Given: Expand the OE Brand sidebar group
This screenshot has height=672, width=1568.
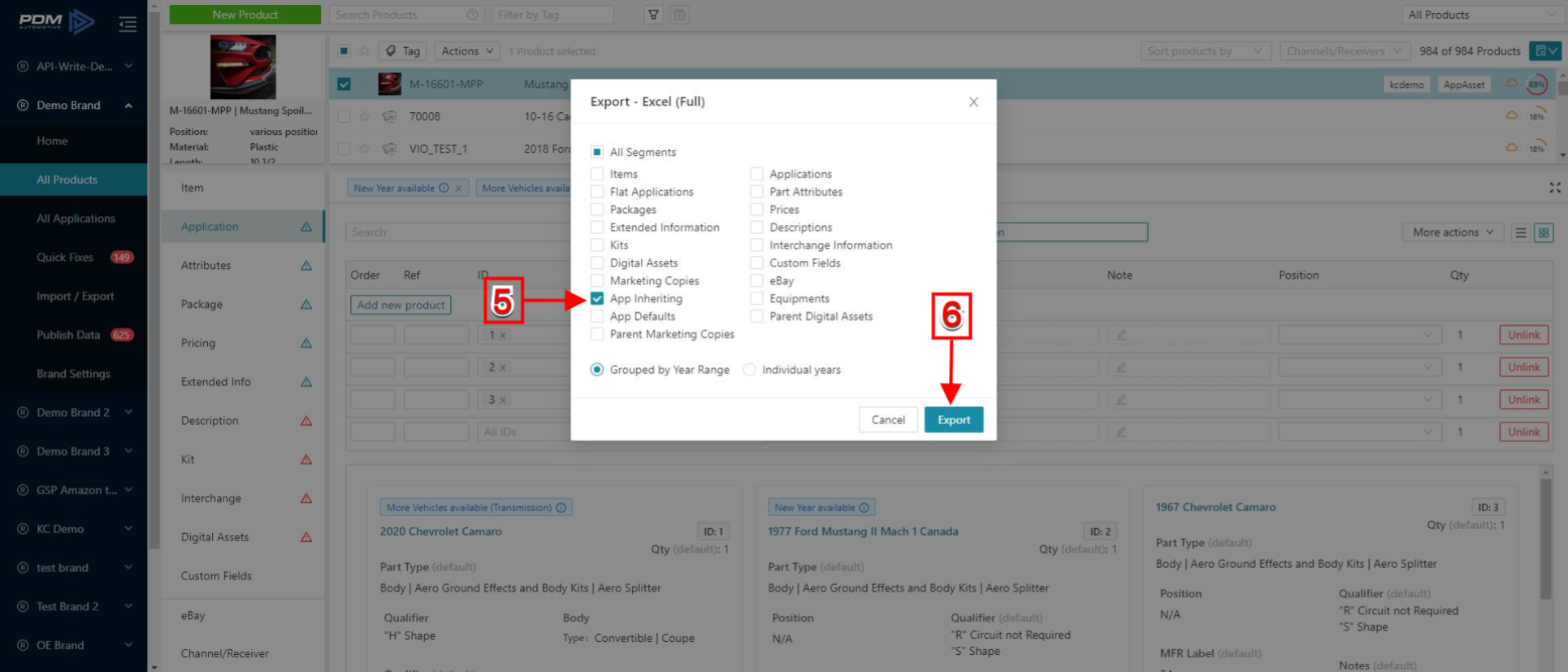Looking at the screenshot, I should coord(128,645).
